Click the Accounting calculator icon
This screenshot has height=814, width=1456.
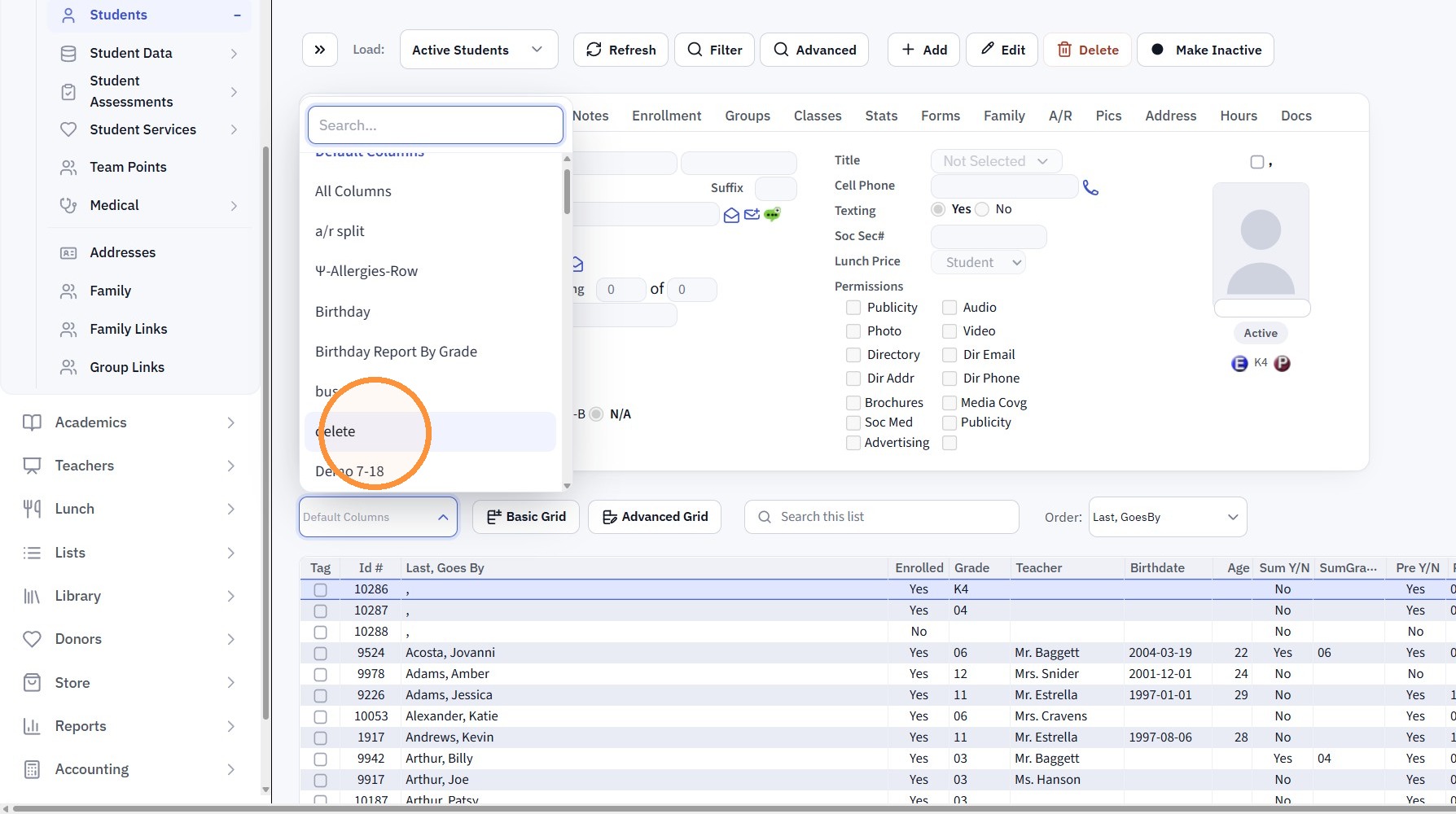[x=32, y=769]
